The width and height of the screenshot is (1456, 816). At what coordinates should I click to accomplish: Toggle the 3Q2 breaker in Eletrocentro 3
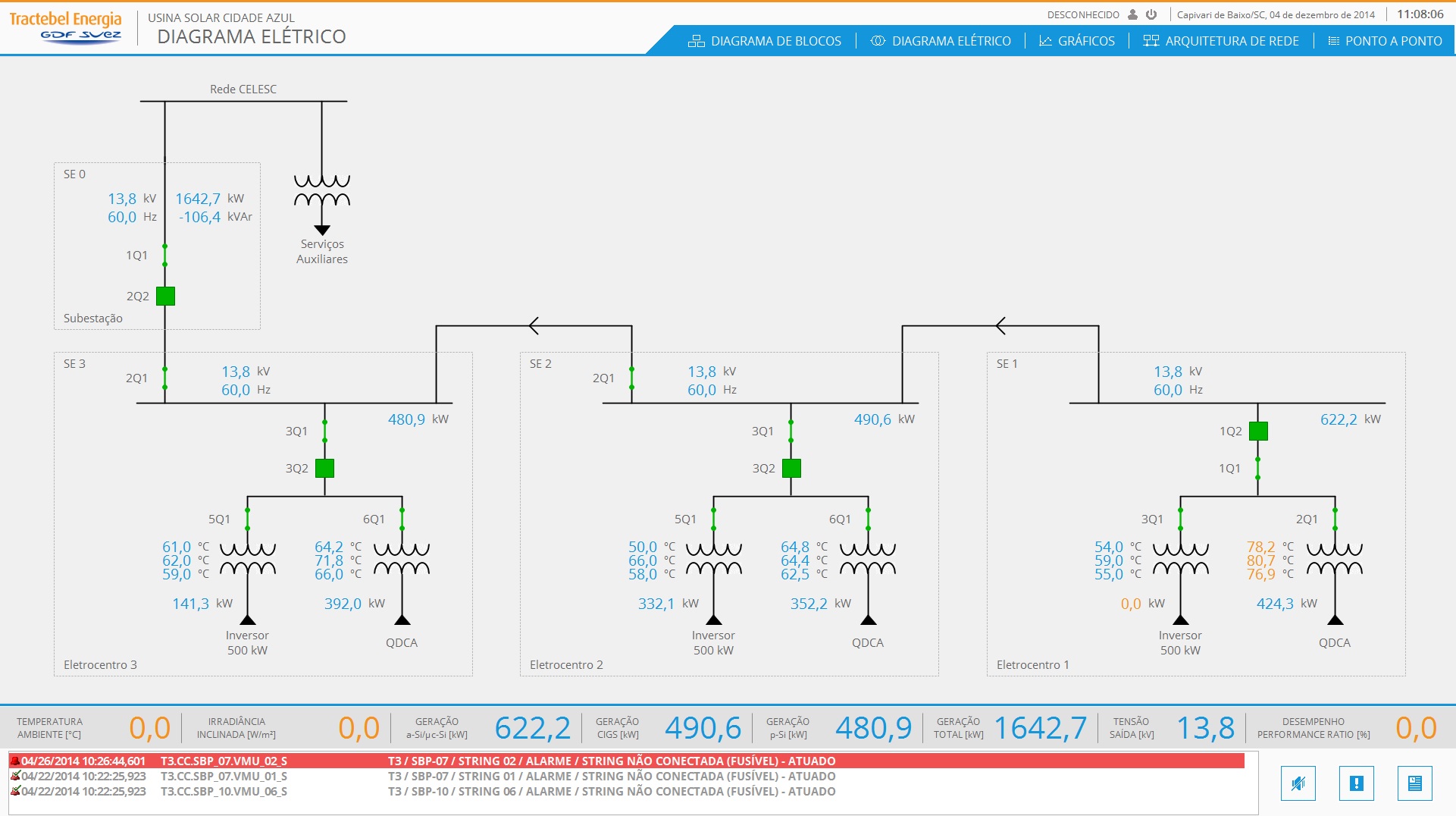(324, 468)
